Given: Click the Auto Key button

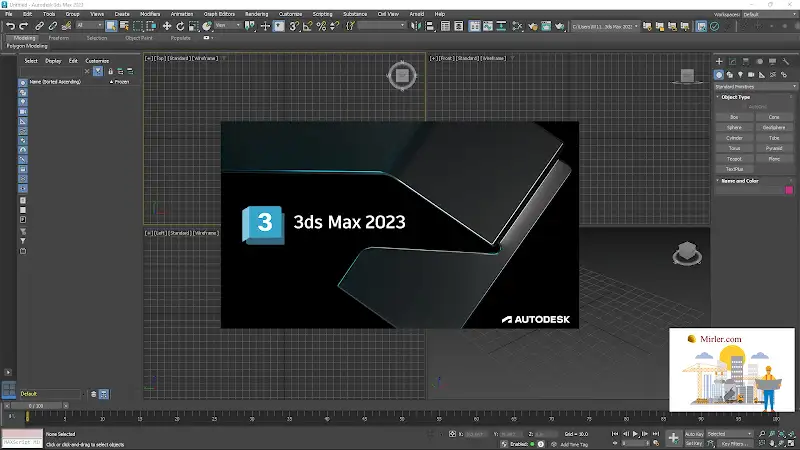Looking at the screenshot, I should [694, 434].
